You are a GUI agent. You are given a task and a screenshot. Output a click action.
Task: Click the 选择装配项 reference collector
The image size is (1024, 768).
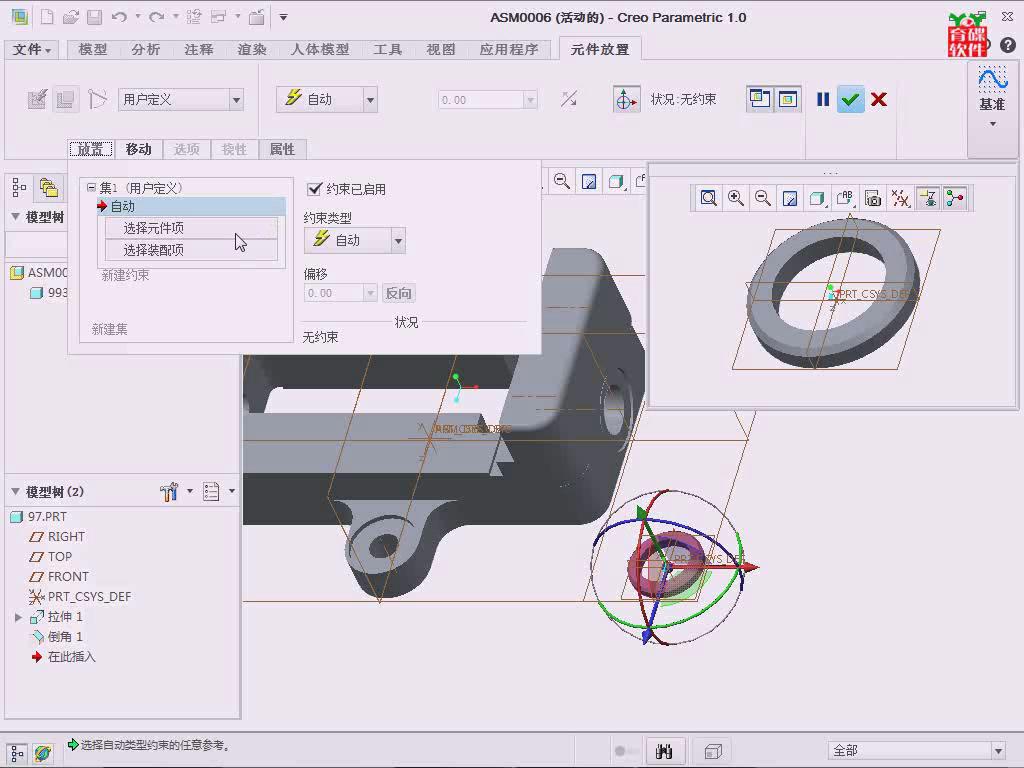(191, 250)
